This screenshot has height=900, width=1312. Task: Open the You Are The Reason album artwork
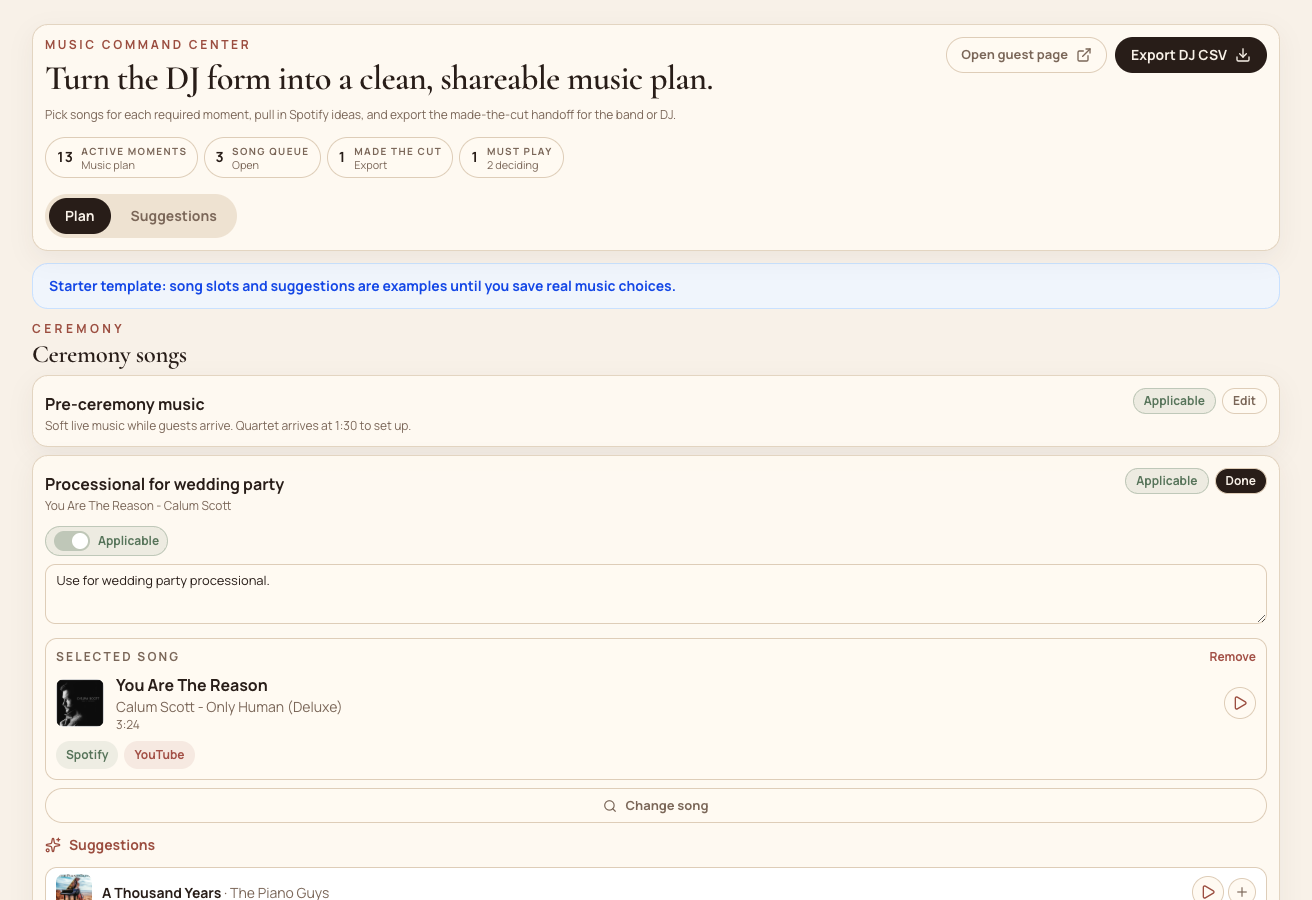click(80, 703)
